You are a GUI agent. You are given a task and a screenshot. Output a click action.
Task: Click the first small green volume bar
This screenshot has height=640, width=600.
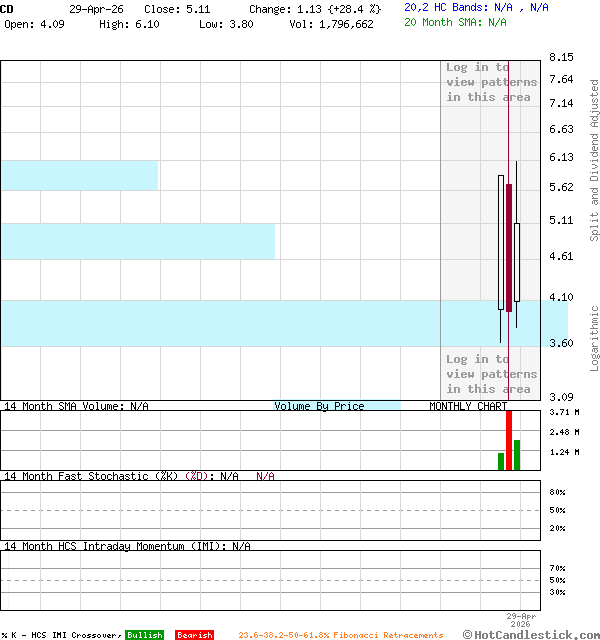(501, 461)
